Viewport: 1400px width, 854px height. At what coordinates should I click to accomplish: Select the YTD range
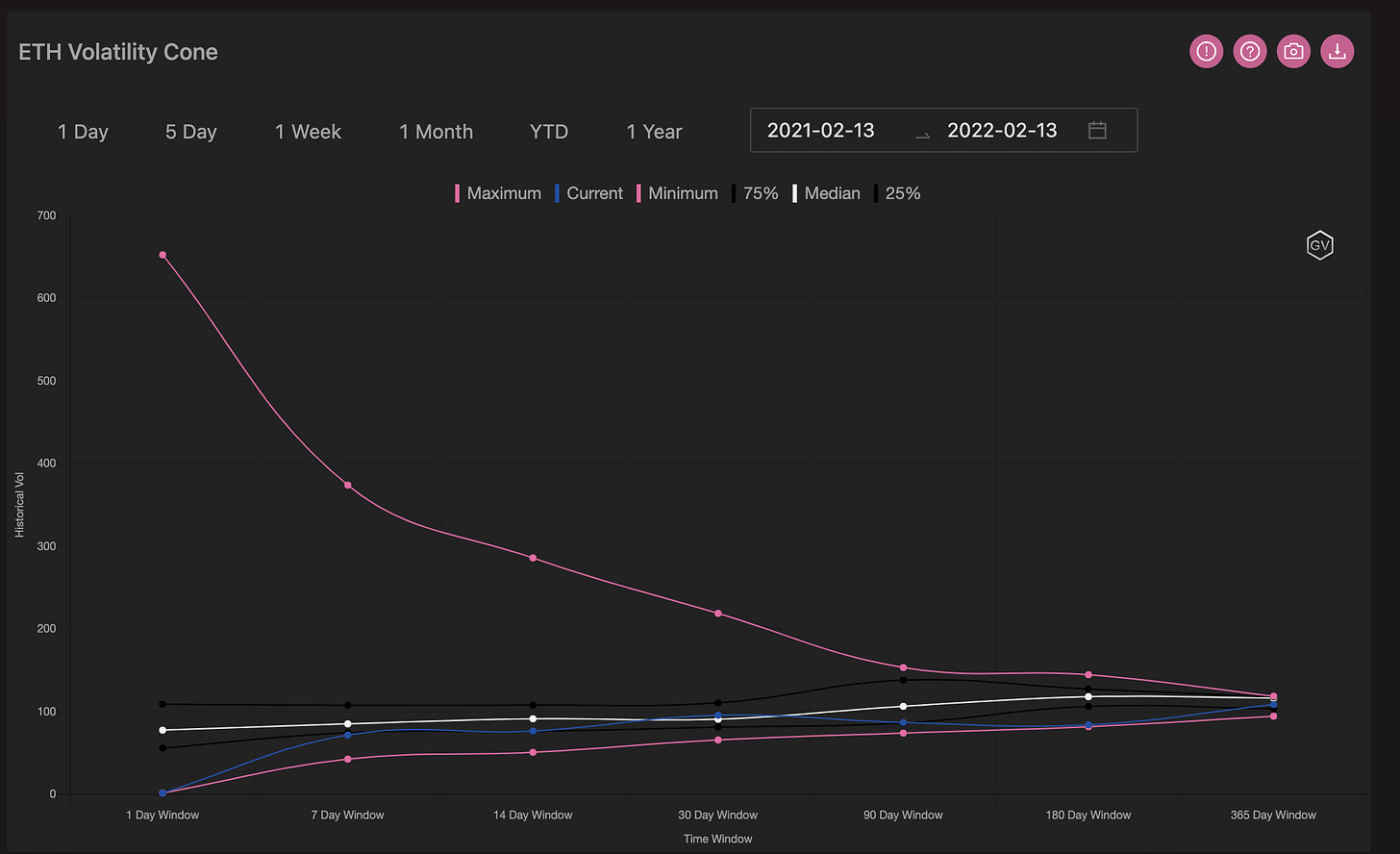point(549,132)
